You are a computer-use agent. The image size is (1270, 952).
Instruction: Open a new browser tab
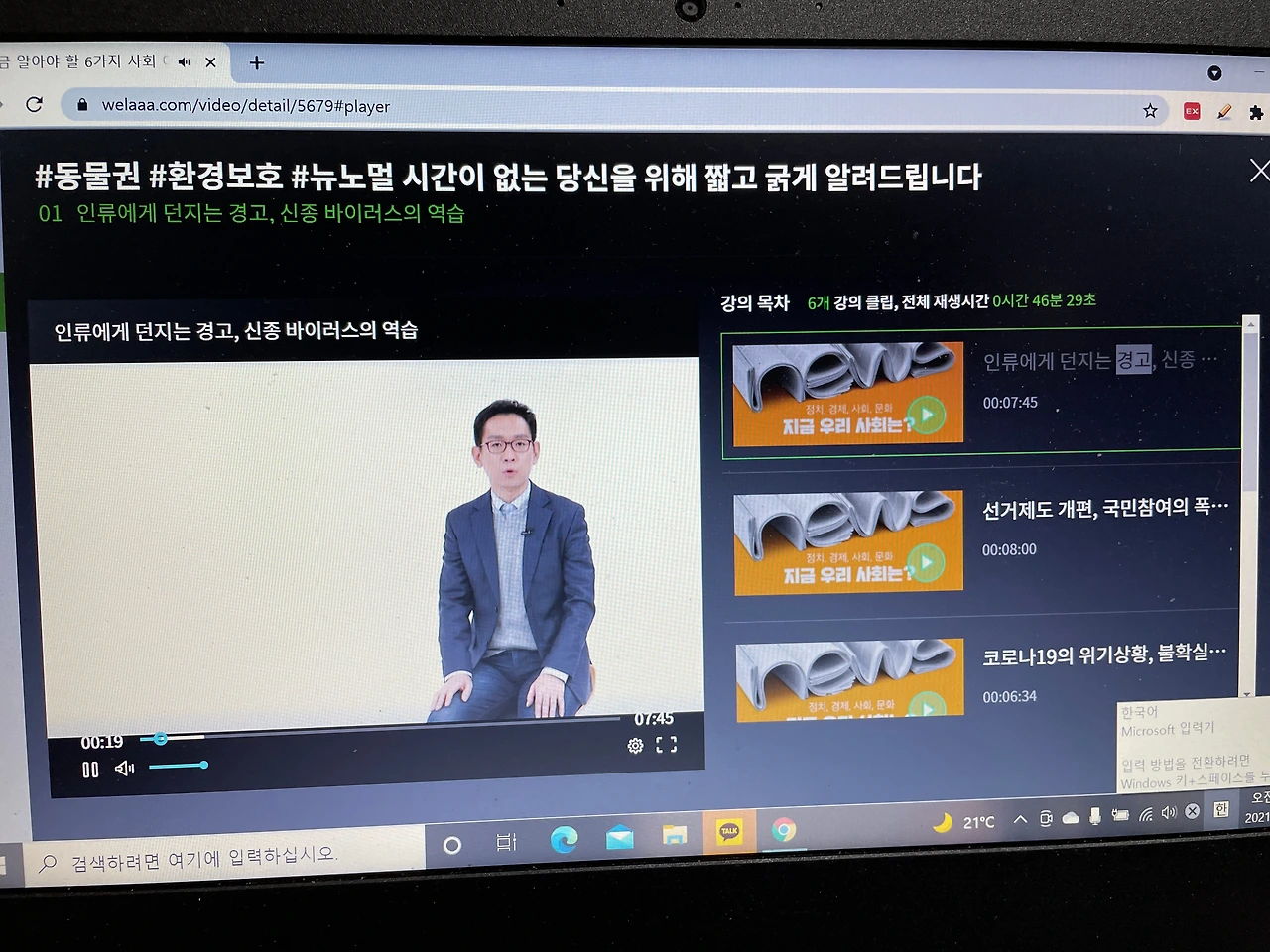(257, 62)
